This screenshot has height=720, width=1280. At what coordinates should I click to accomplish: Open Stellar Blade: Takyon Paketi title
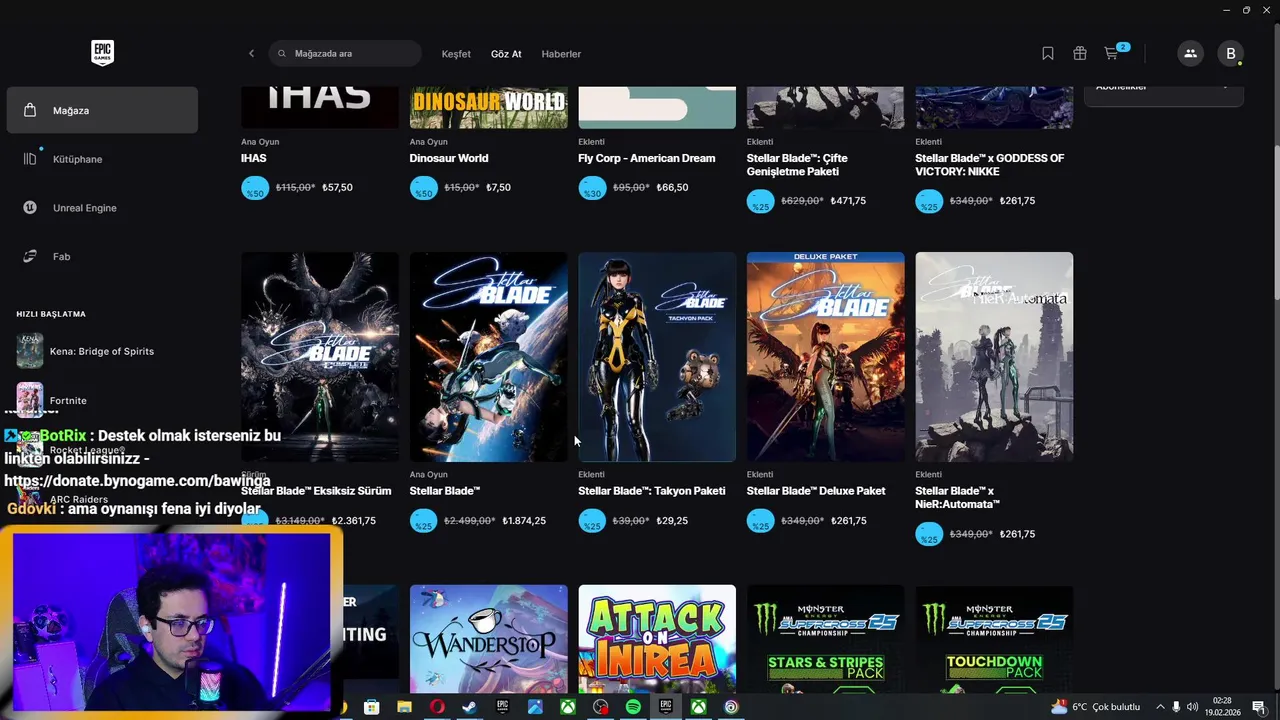pyautogui.click(x=652, y=491)
